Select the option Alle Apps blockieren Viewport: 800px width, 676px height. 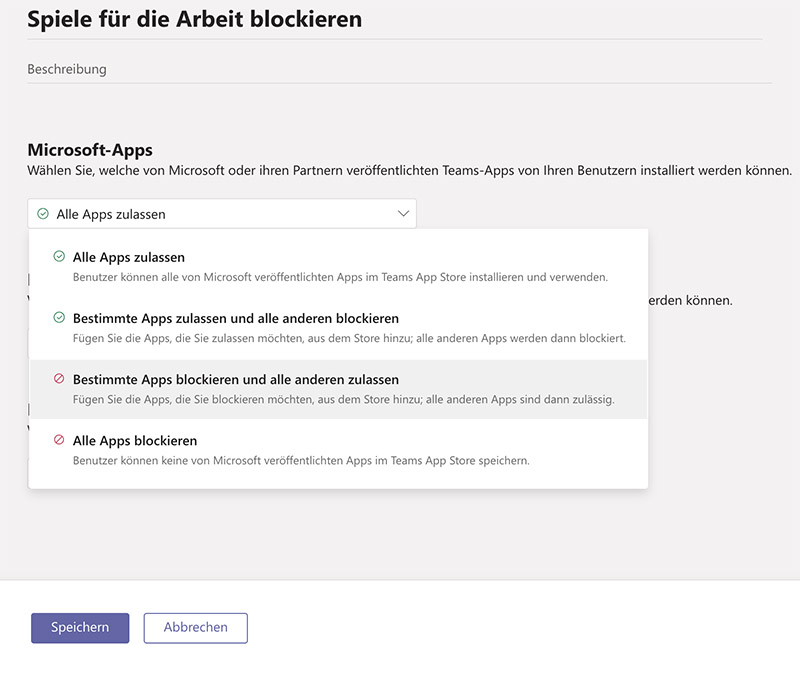coord(338,450)
